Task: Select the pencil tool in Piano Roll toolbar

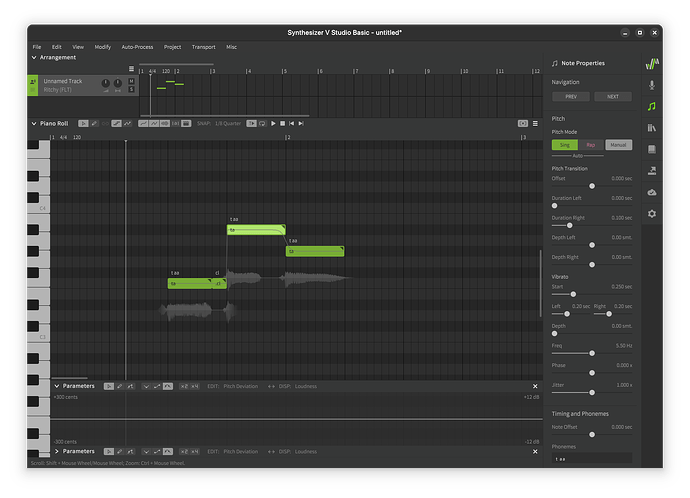Action: tap(94, 124)
